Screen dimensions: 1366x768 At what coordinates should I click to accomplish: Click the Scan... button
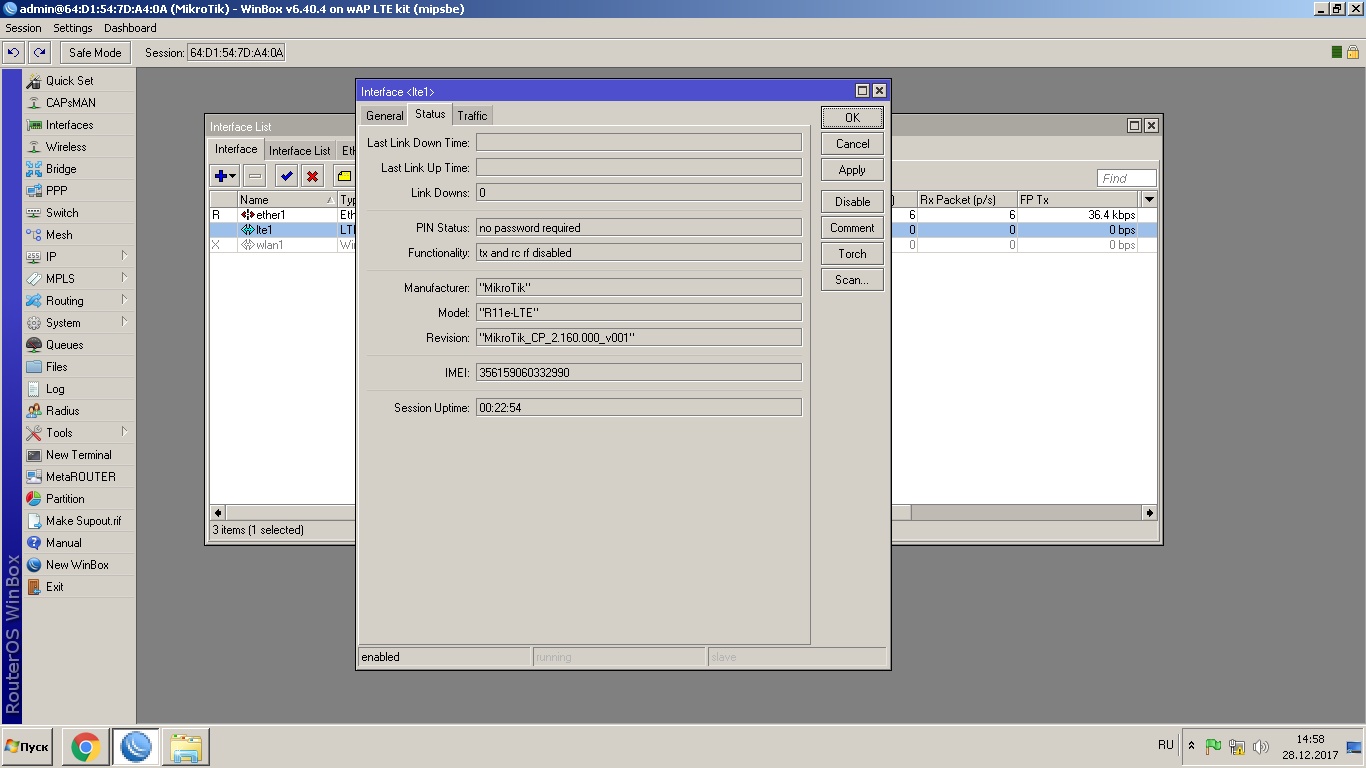tap(852, 280)
